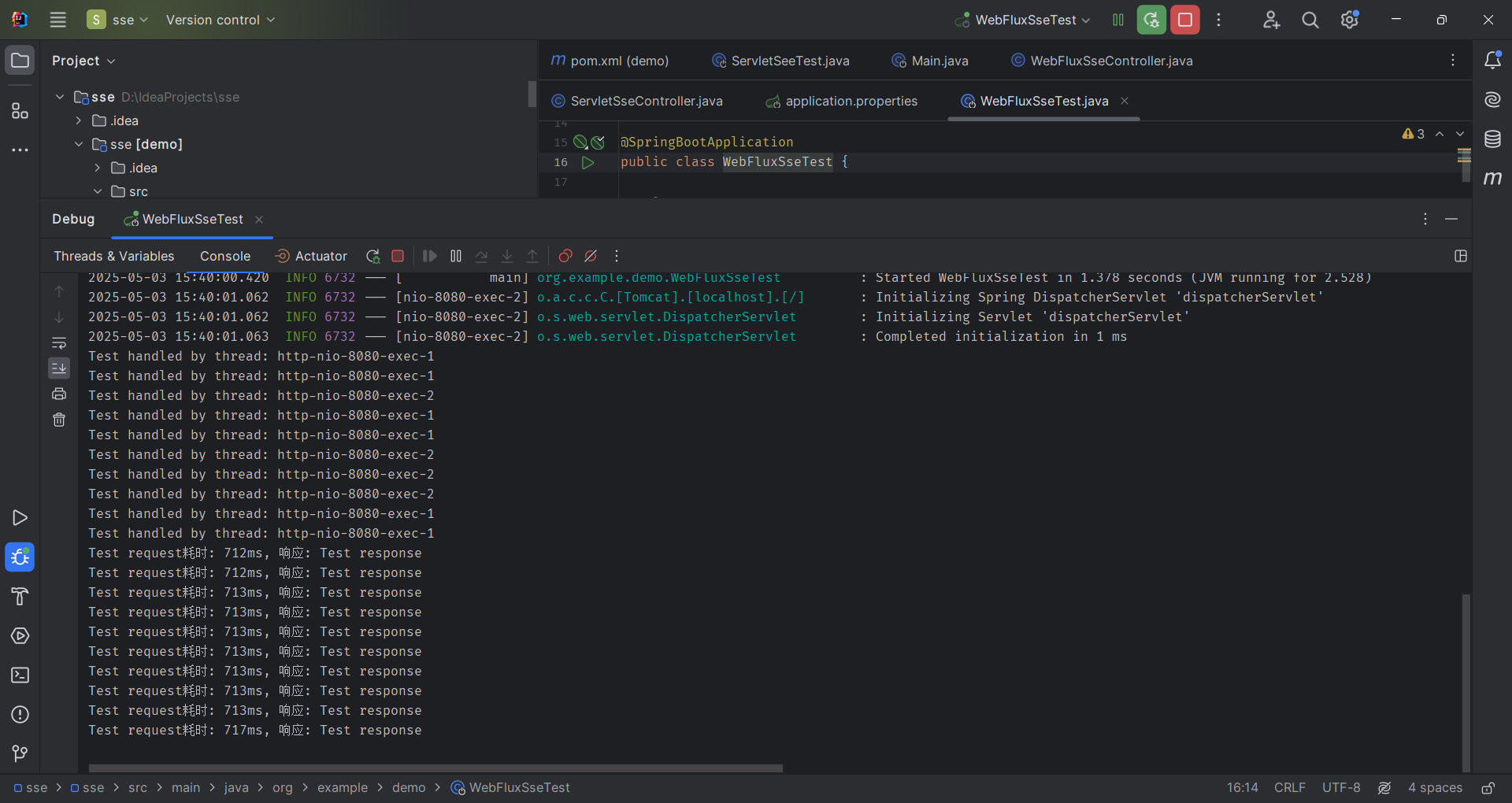
Task: Collapse the src folder
Action: (98, 191)
